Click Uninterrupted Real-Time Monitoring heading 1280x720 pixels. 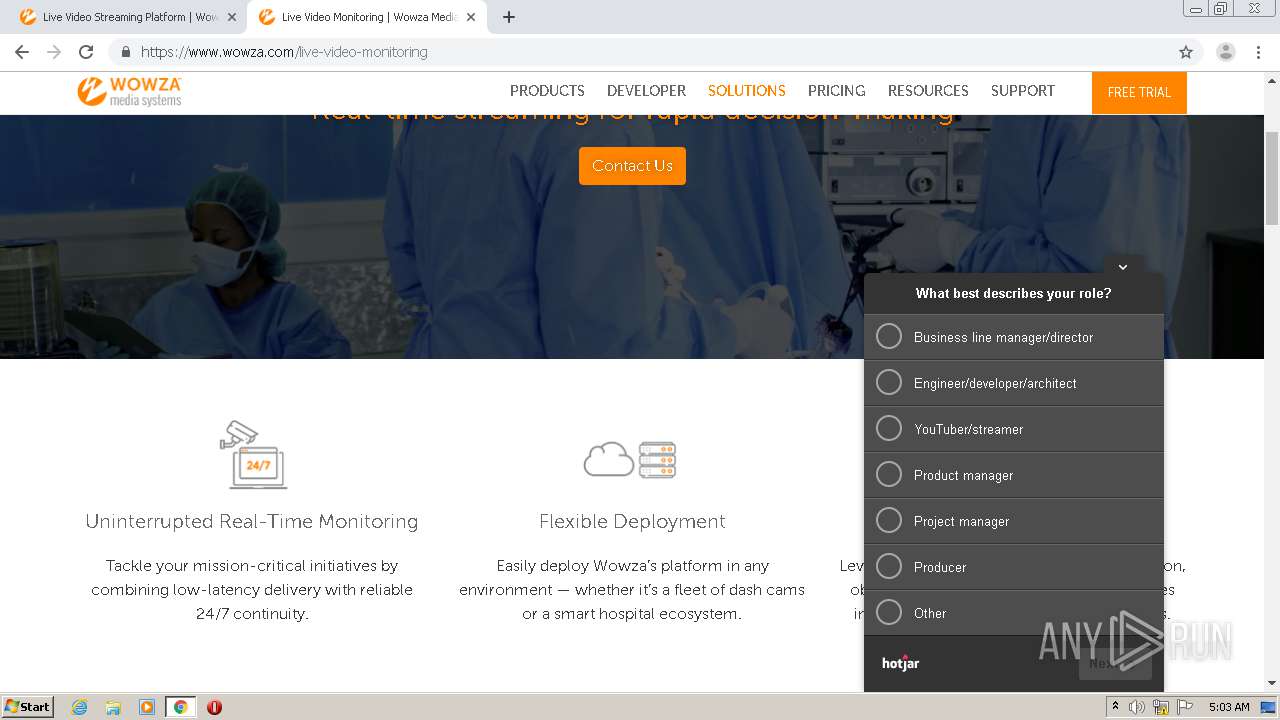tap(252, 522)
